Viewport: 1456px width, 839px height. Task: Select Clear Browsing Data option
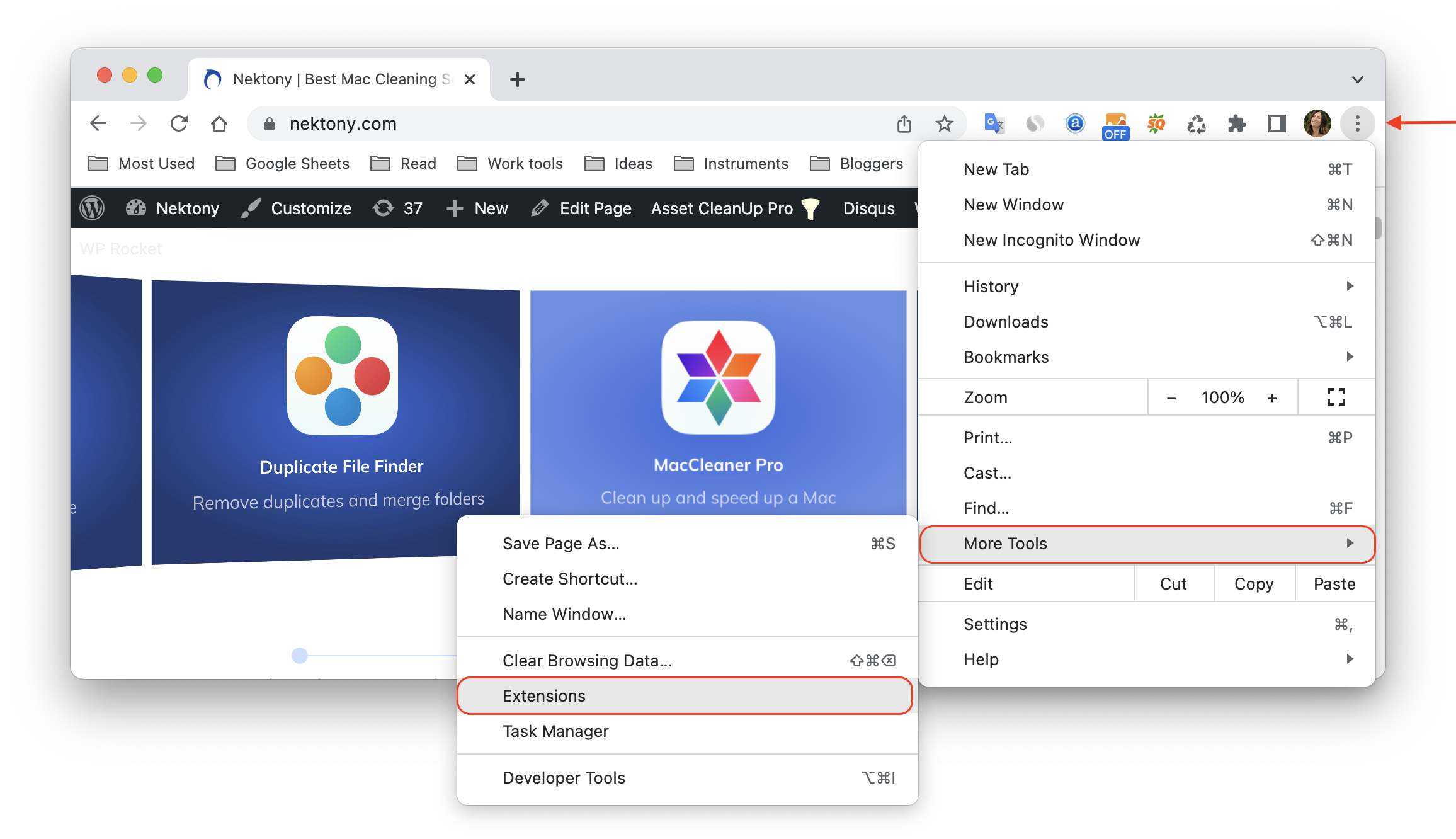[687, 661]
